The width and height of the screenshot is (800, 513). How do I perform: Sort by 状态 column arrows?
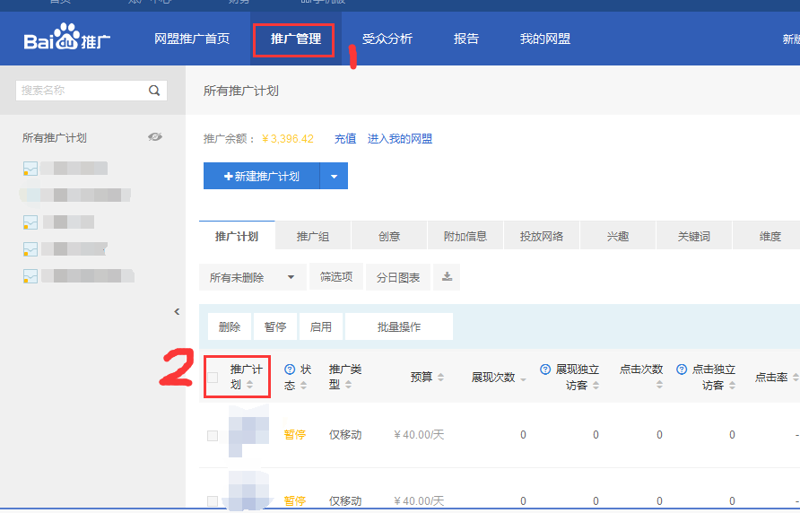(303, 385)
